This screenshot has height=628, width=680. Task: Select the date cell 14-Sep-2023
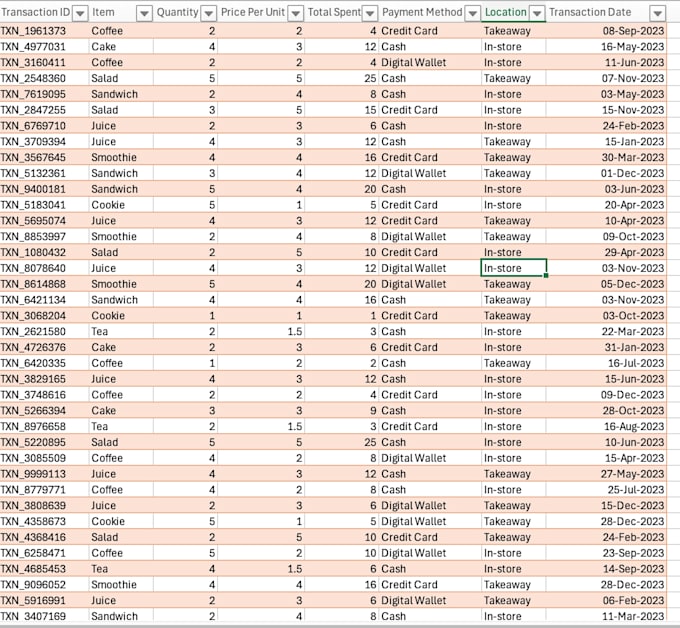click(x=606, y=569)
